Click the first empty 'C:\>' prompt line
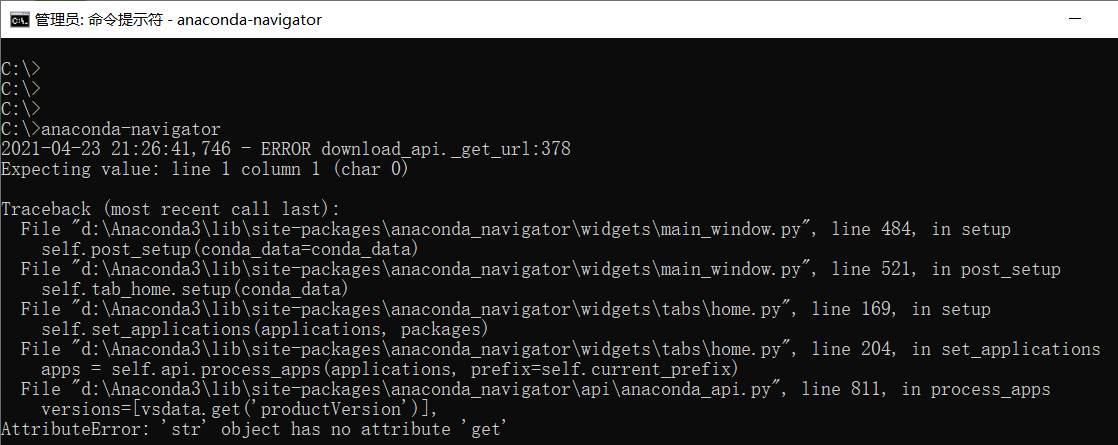 pyautogui.click(x=21, y=69)
